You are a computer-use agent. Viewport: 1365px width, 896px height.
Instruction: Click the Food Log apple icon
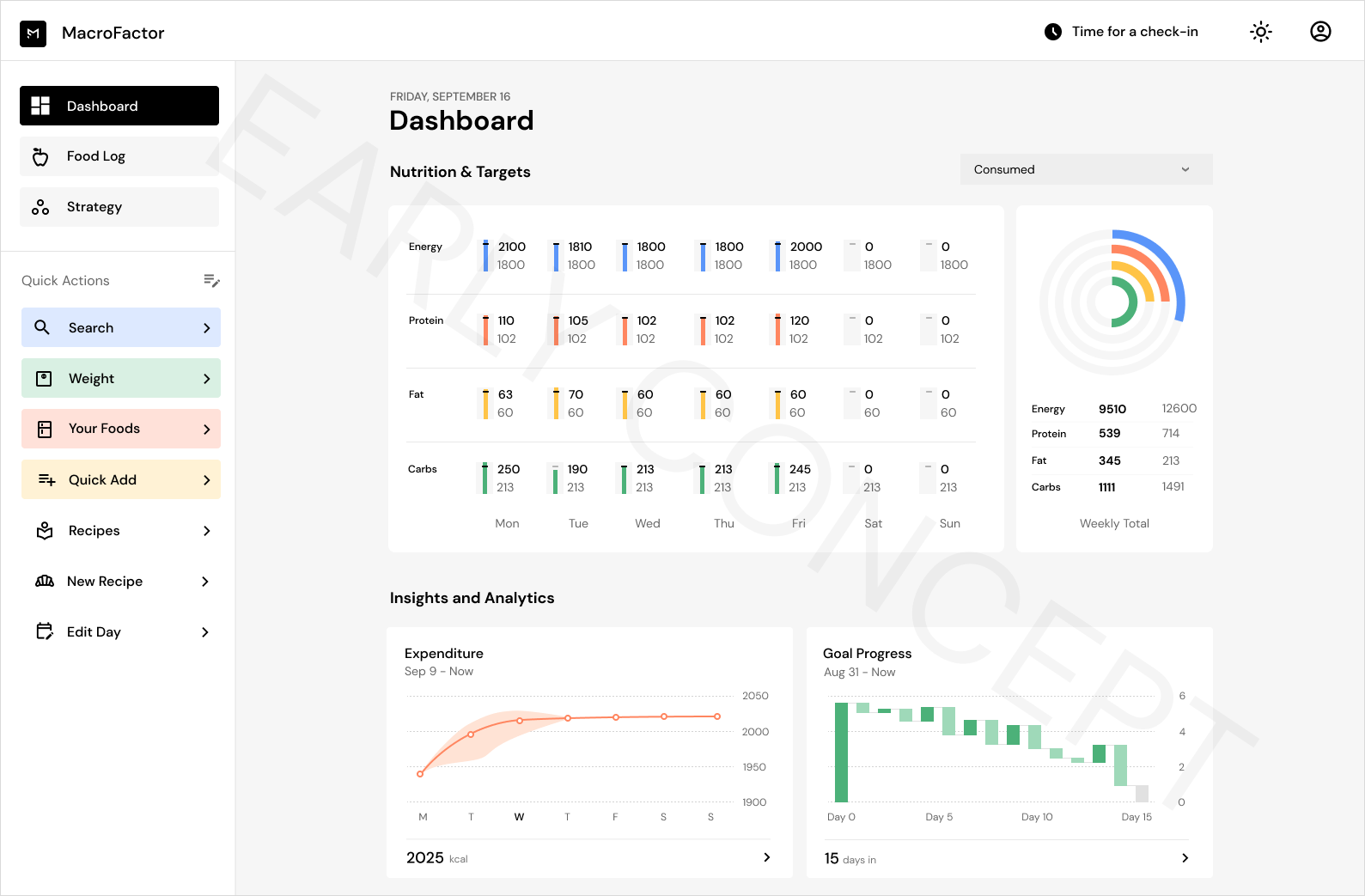click(40, 156)
